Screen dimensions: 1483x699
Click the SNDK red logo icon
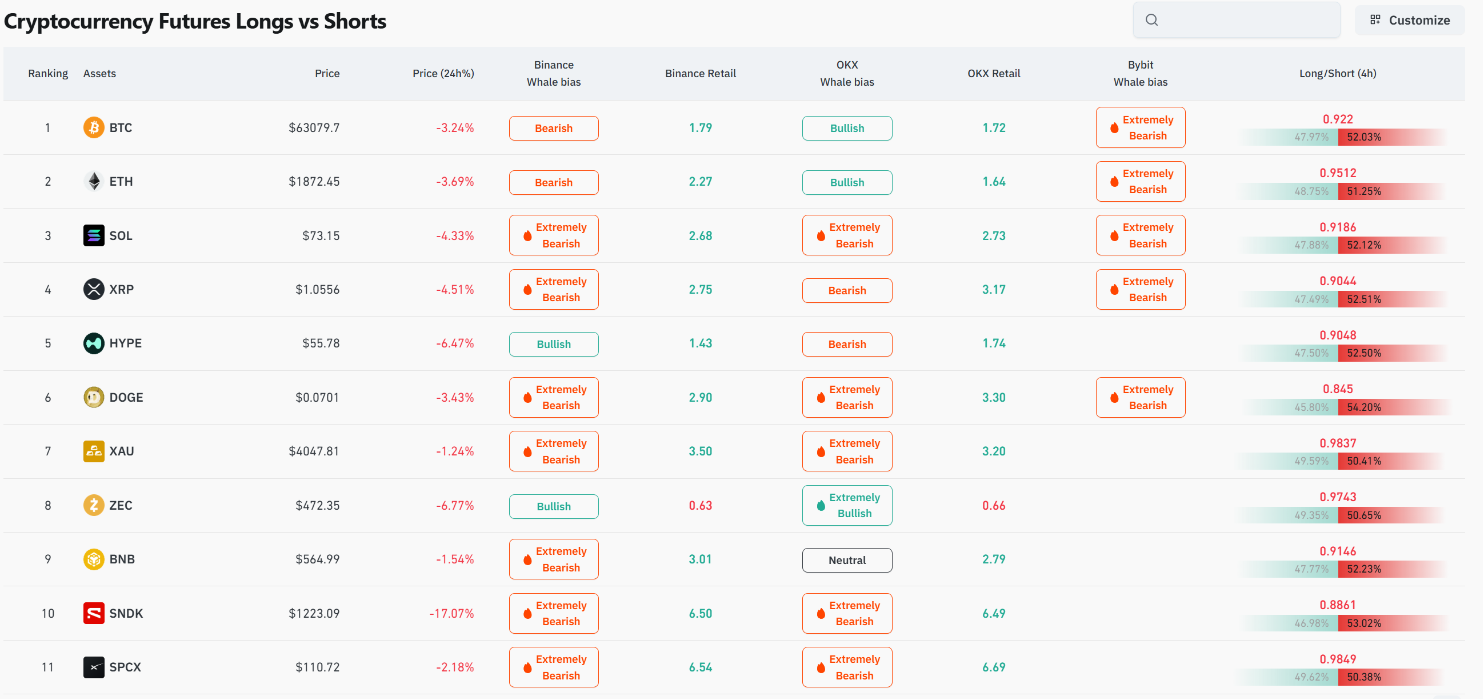93,614
